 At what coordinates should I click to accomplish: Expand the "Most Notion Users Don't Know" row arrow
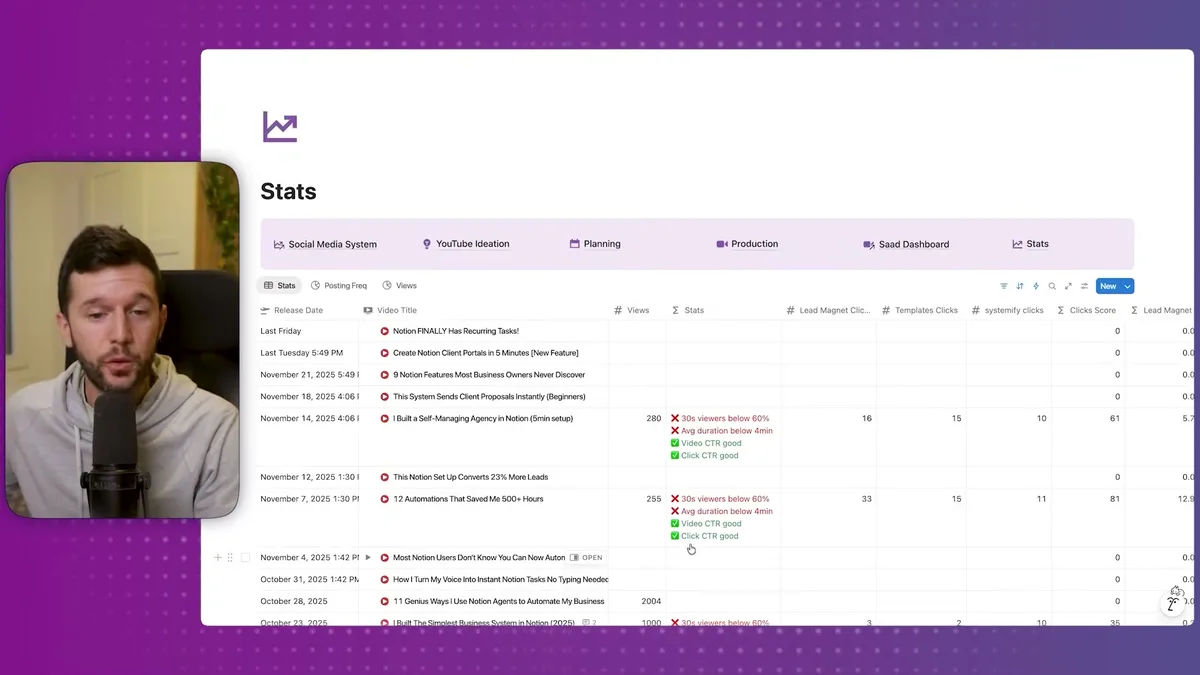click(x=368, y=557)
